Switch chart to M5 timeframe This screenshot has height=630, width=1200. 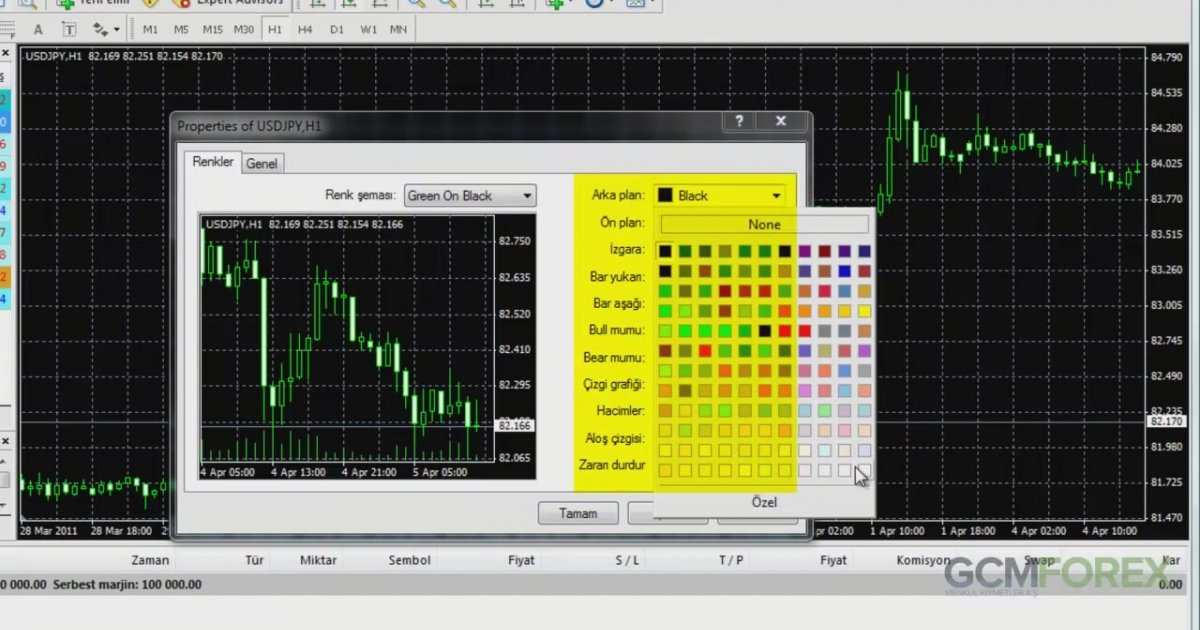pyautogui.click(x=181, y=29)
